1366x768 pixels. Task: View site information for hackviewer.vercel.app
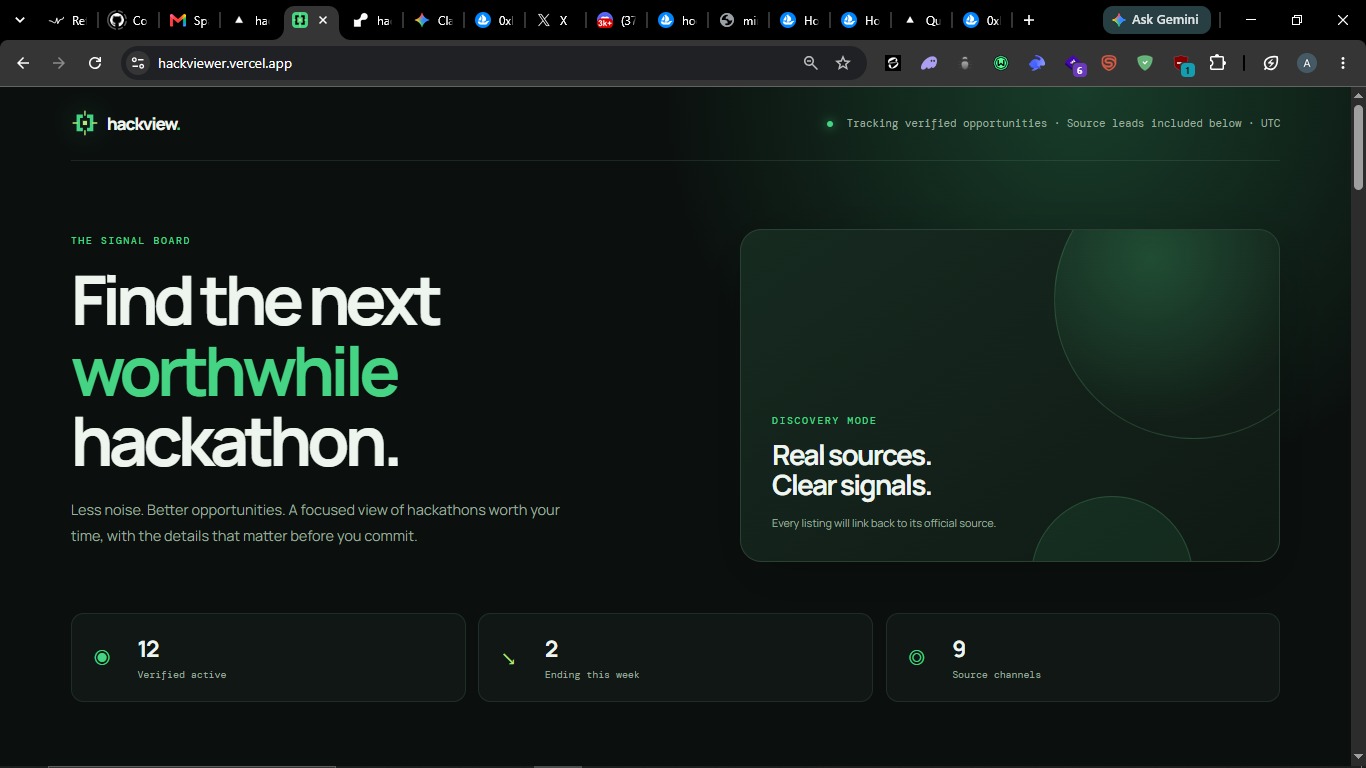coord(138,63)
